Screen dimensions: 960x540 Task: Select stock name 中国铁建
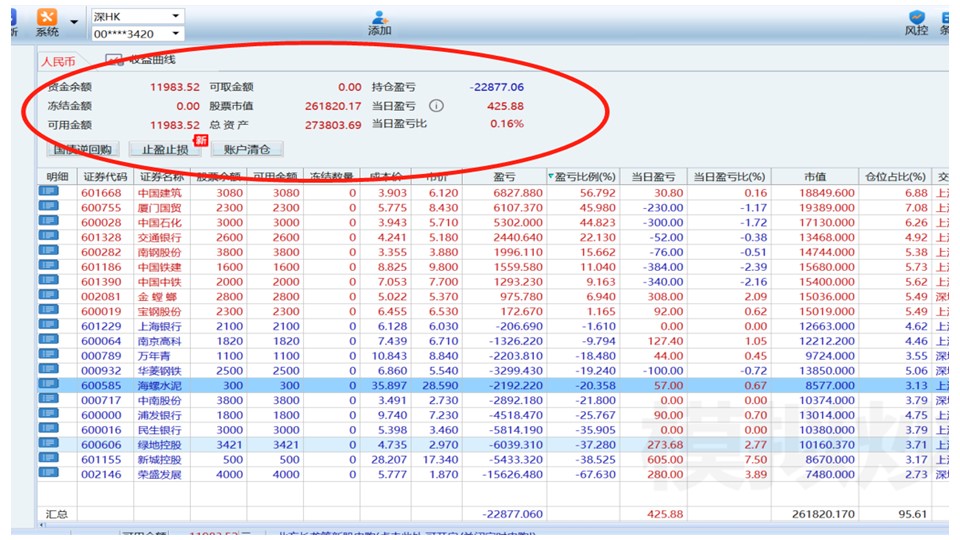(160, 267)
